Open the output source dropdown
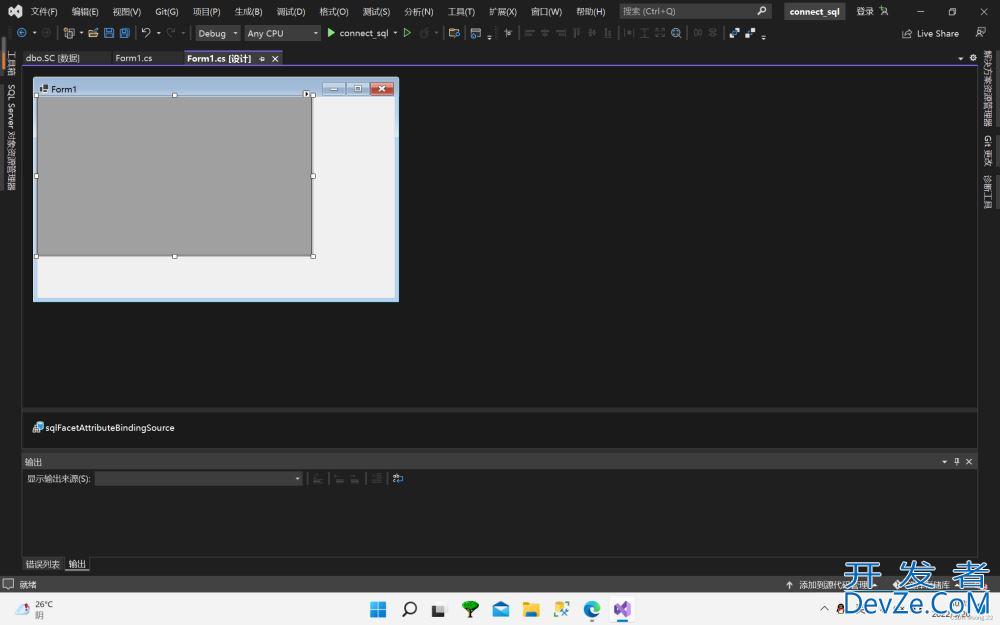 [x=198, y=478]
